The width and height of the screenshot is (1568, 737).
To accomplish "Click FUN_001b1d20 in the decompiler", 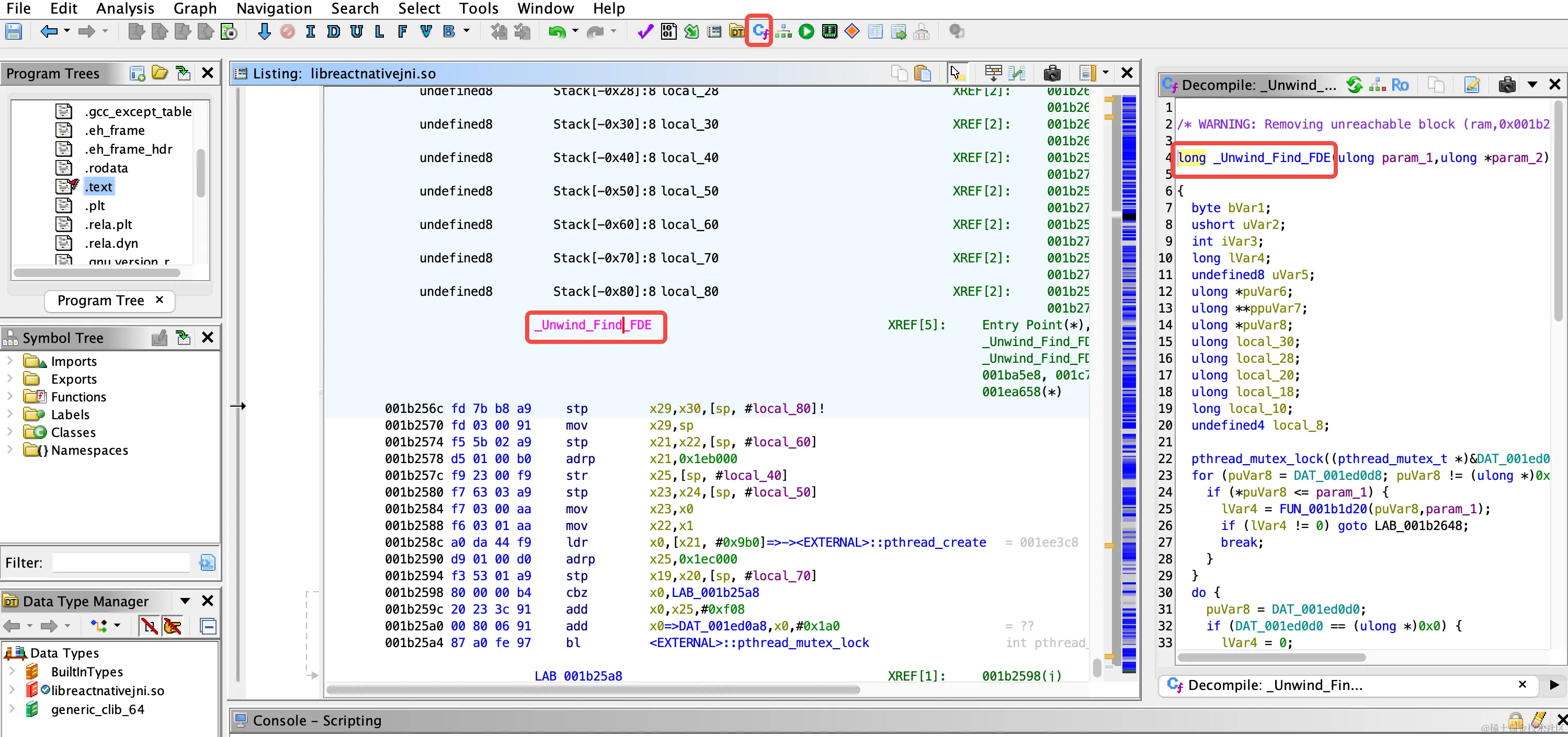I will pyautogui.click(x=1323, y=509).
